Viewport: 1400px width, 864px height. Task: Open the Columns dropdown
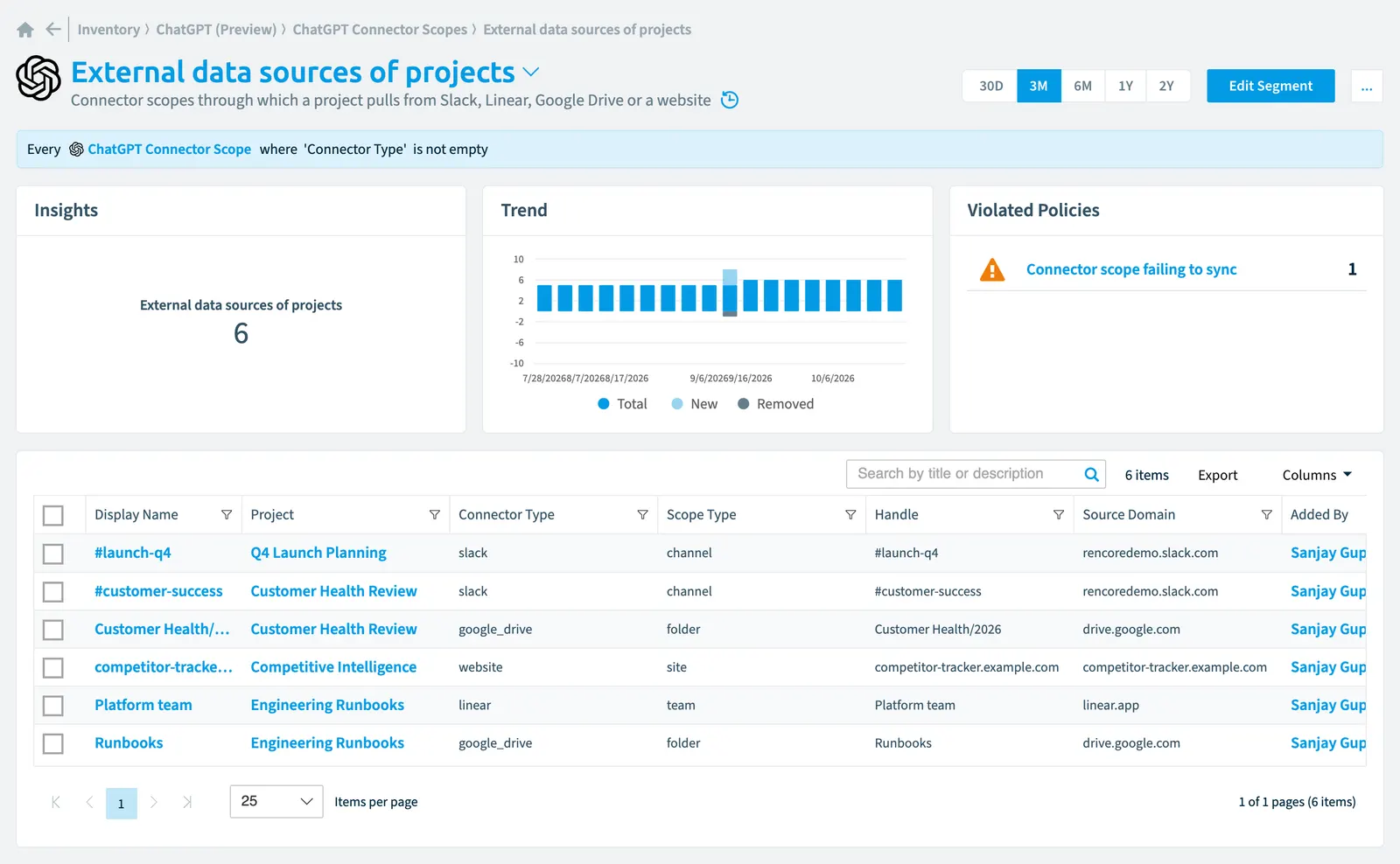(1317, 475)
